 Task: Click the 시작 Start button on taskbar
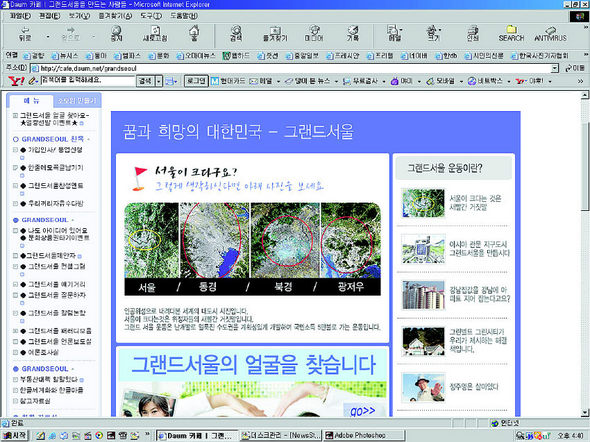[x=14, y=436]
